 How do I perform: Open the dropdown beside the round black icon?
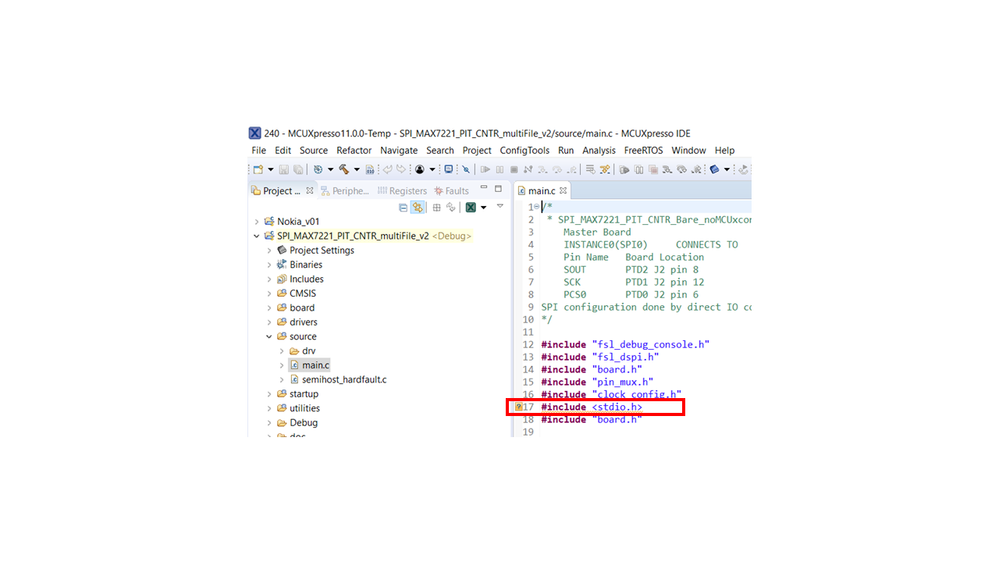[x=432, y=169]
